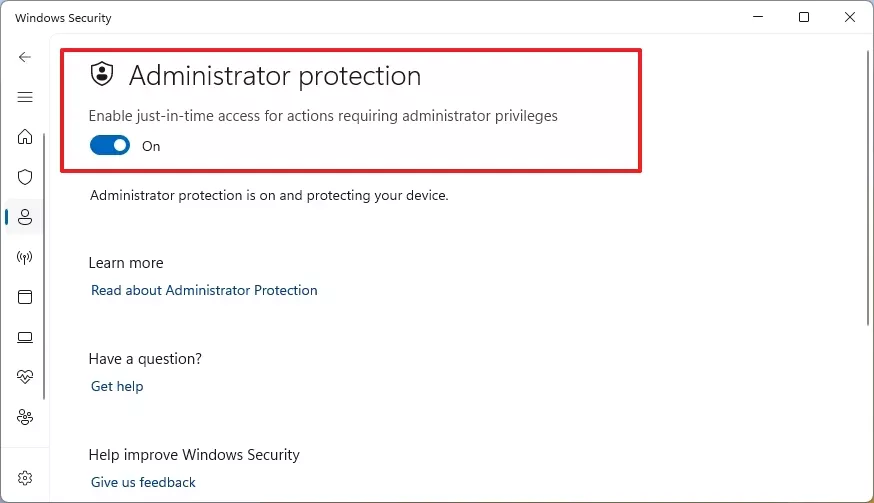Screen dimensions: 874x503
Task: Click the Get help link
Action: (x=117, y=386)
